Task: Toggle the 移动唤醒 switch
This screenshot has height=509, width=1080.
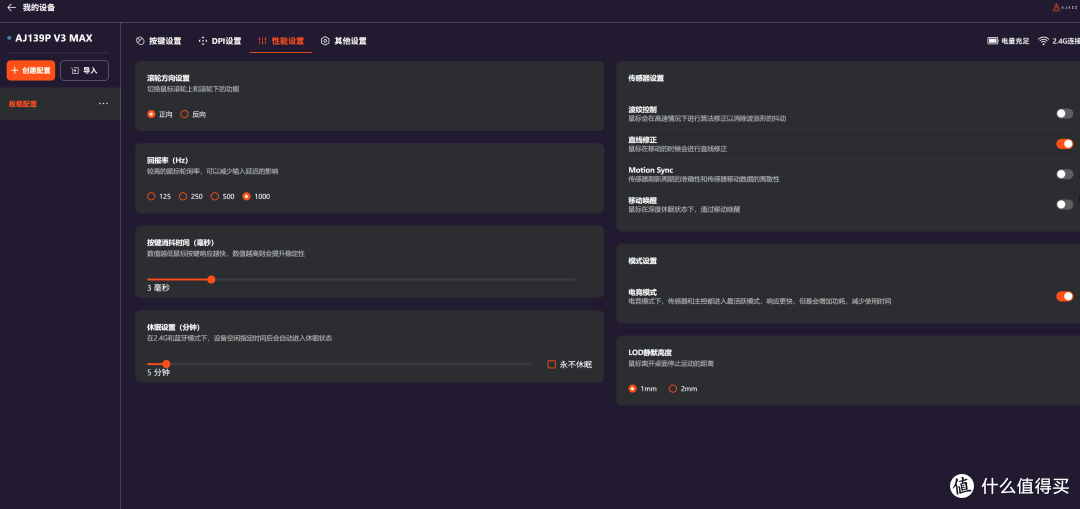Action: point(1064,205)
